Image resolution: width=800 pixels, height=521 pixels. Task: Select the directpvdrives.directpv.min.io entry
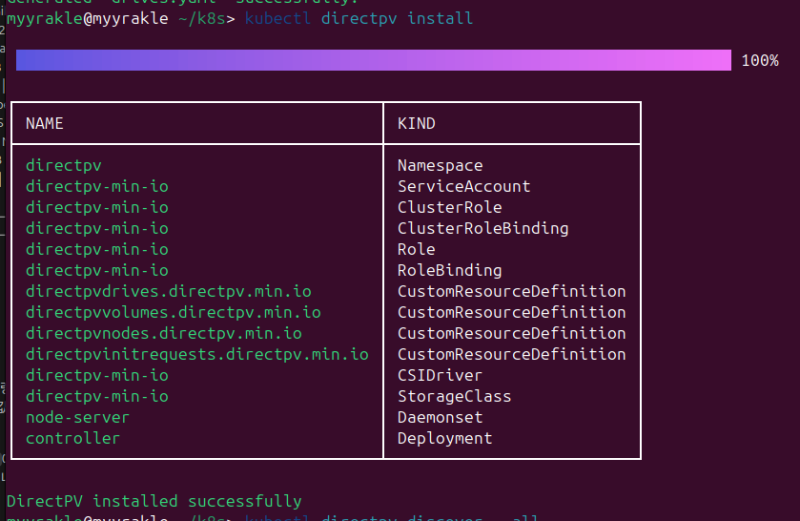pyautogui.click(x=168, y=292)
